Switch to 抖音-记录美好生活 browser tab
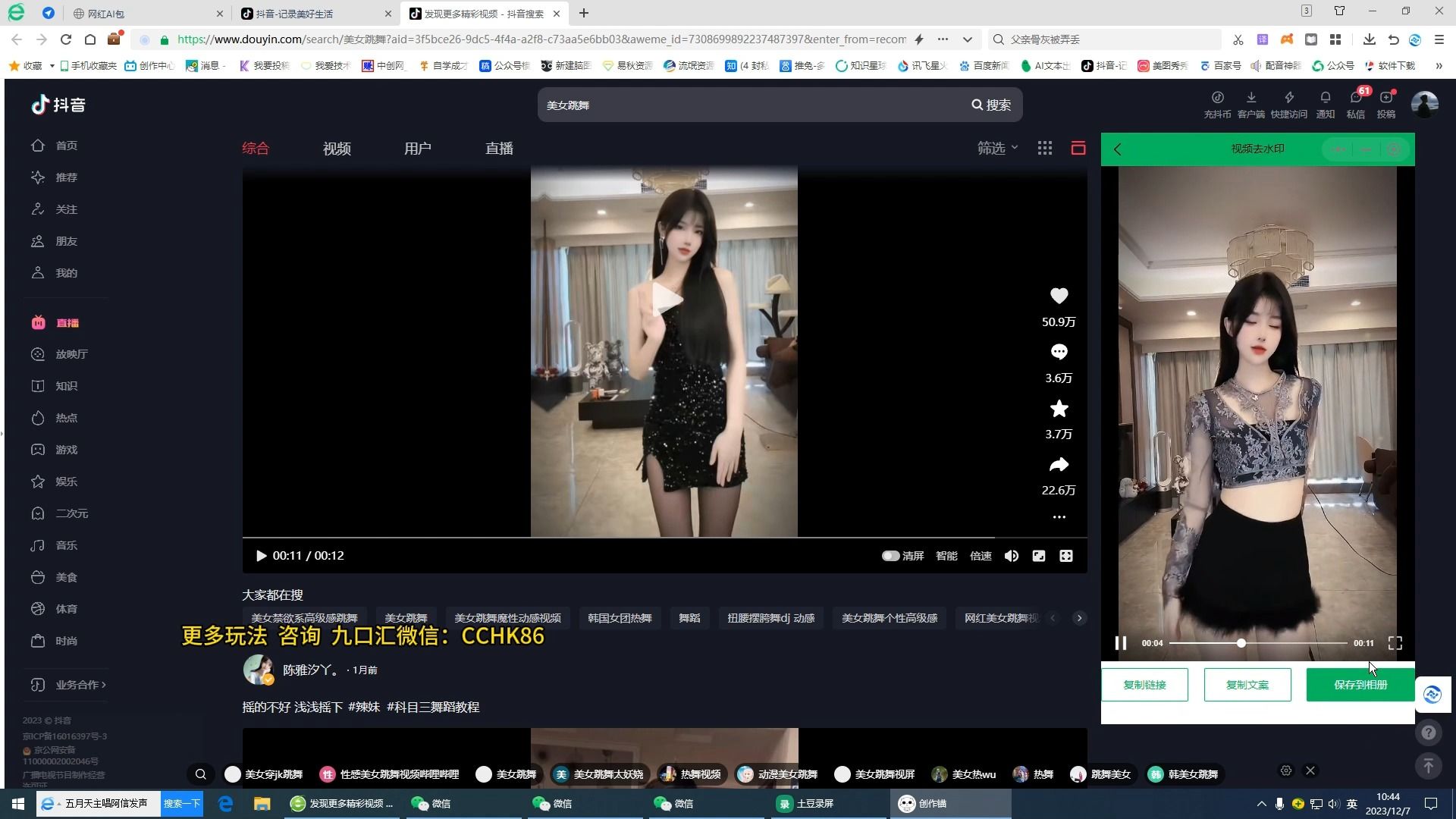Screen dimensions: 1456x819 click(x=316, y=14)
